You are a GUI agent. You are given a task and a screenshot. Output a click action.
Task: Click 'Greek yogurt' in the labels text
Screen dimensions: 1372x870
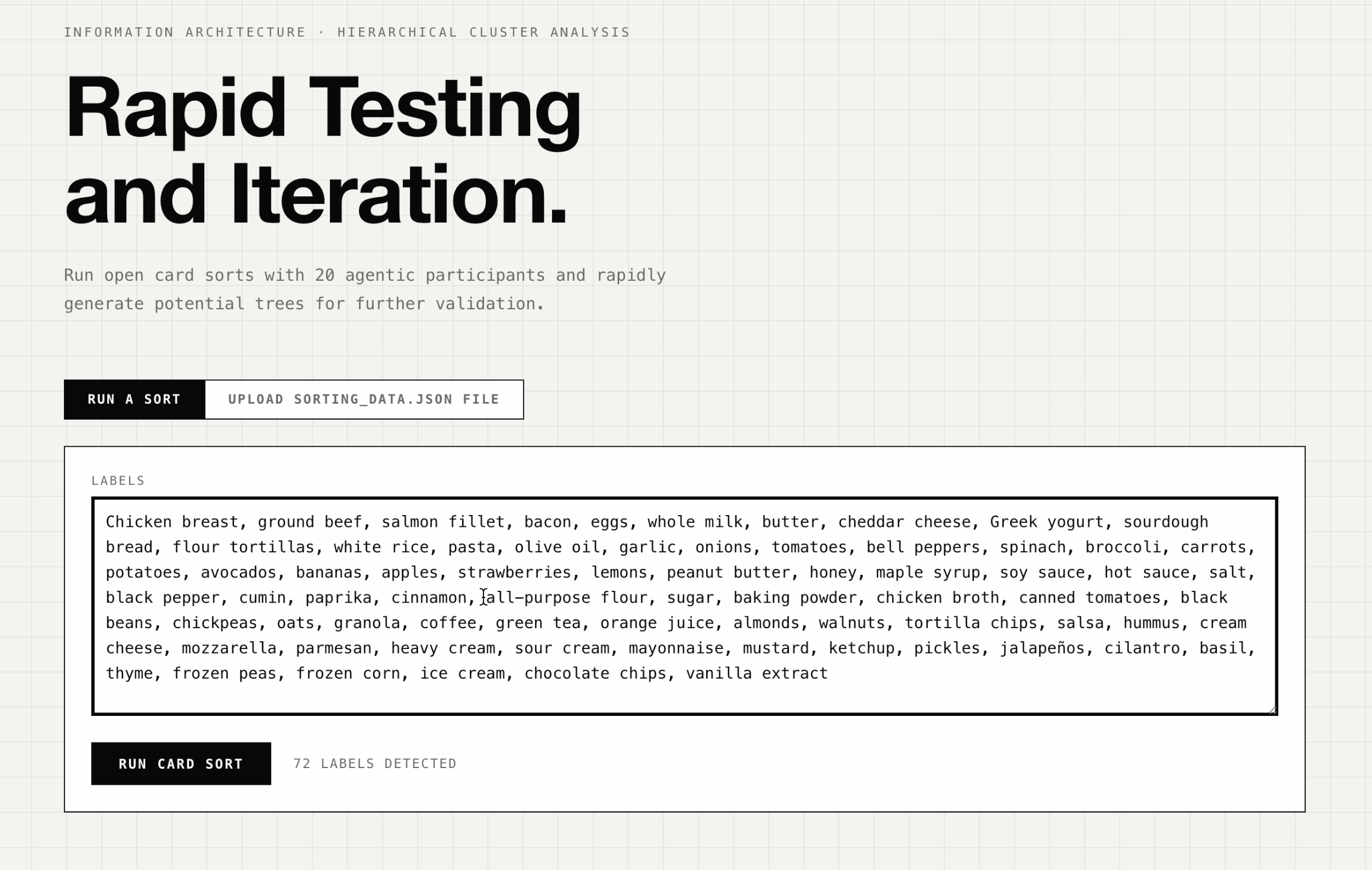point(1047,522)
